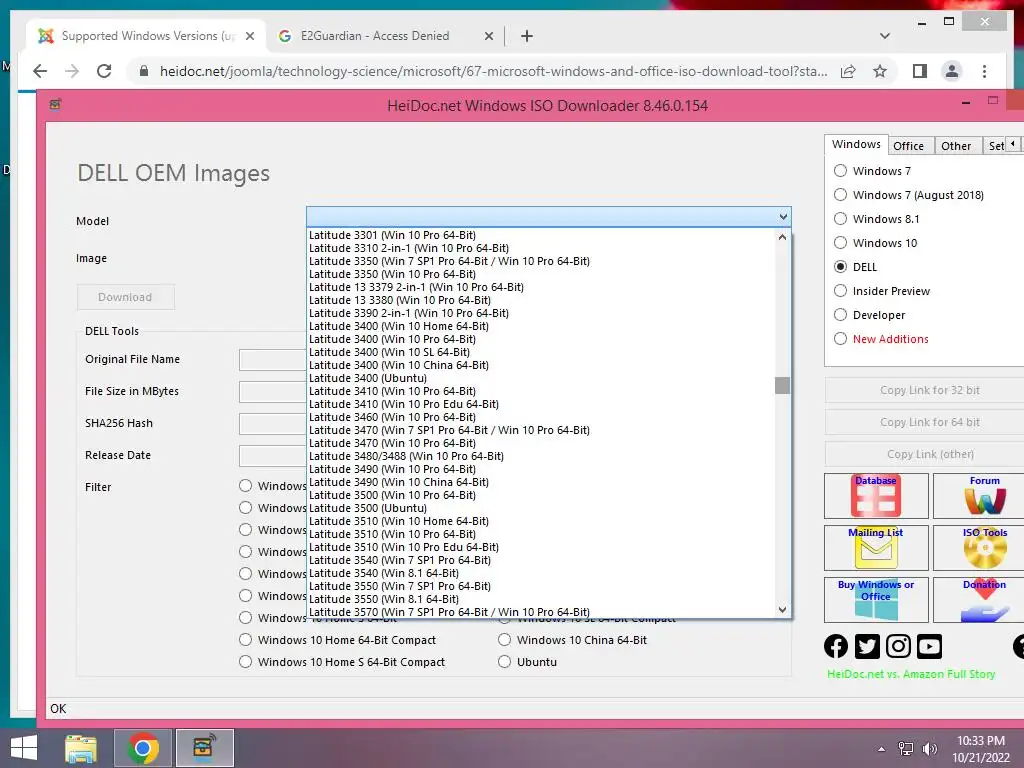Bookmark this page with the star
This screenshot has height=768, width=1024.
pos(880,71)
